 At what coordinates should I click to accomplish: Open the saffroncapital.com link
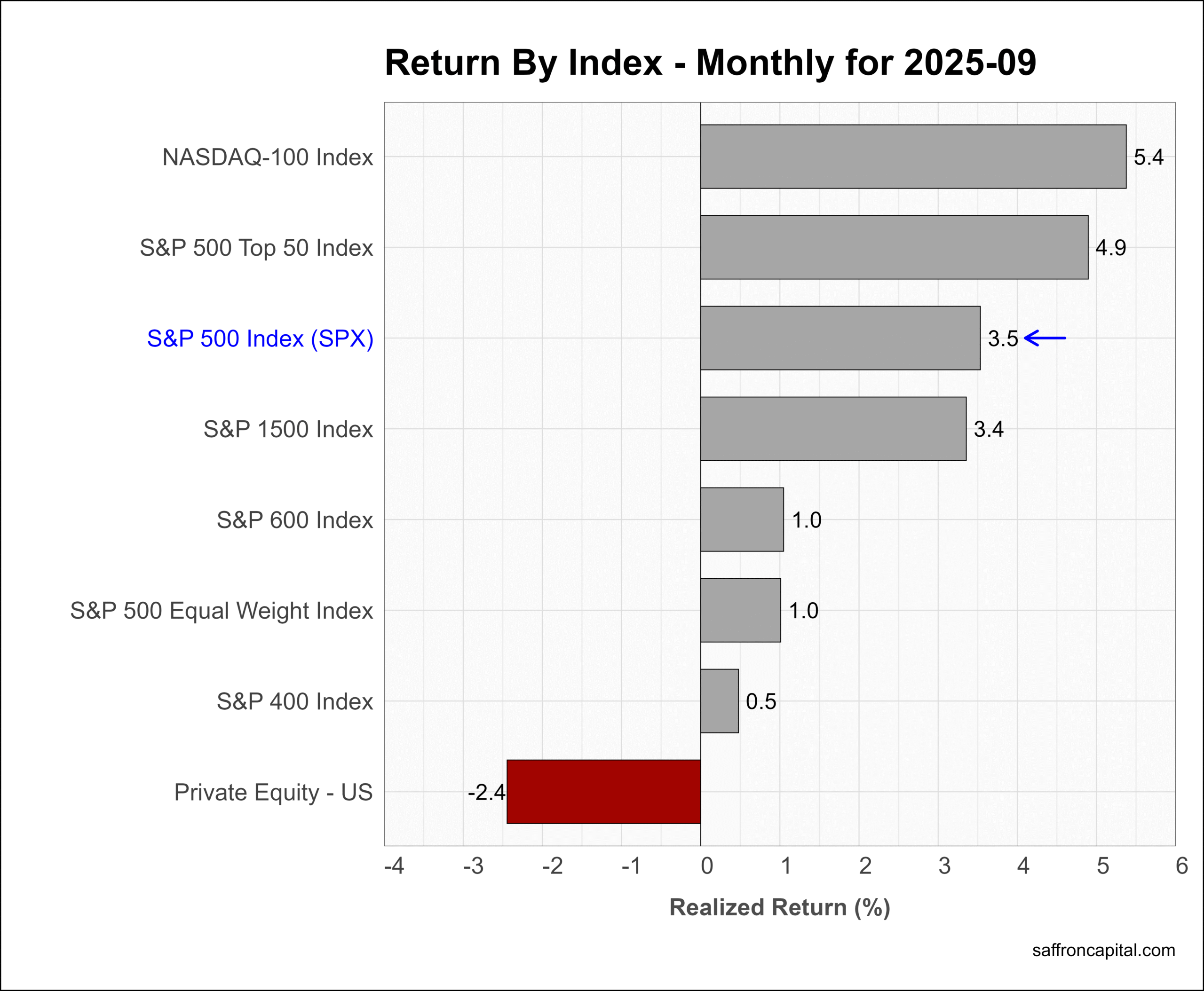(1103, 950)
